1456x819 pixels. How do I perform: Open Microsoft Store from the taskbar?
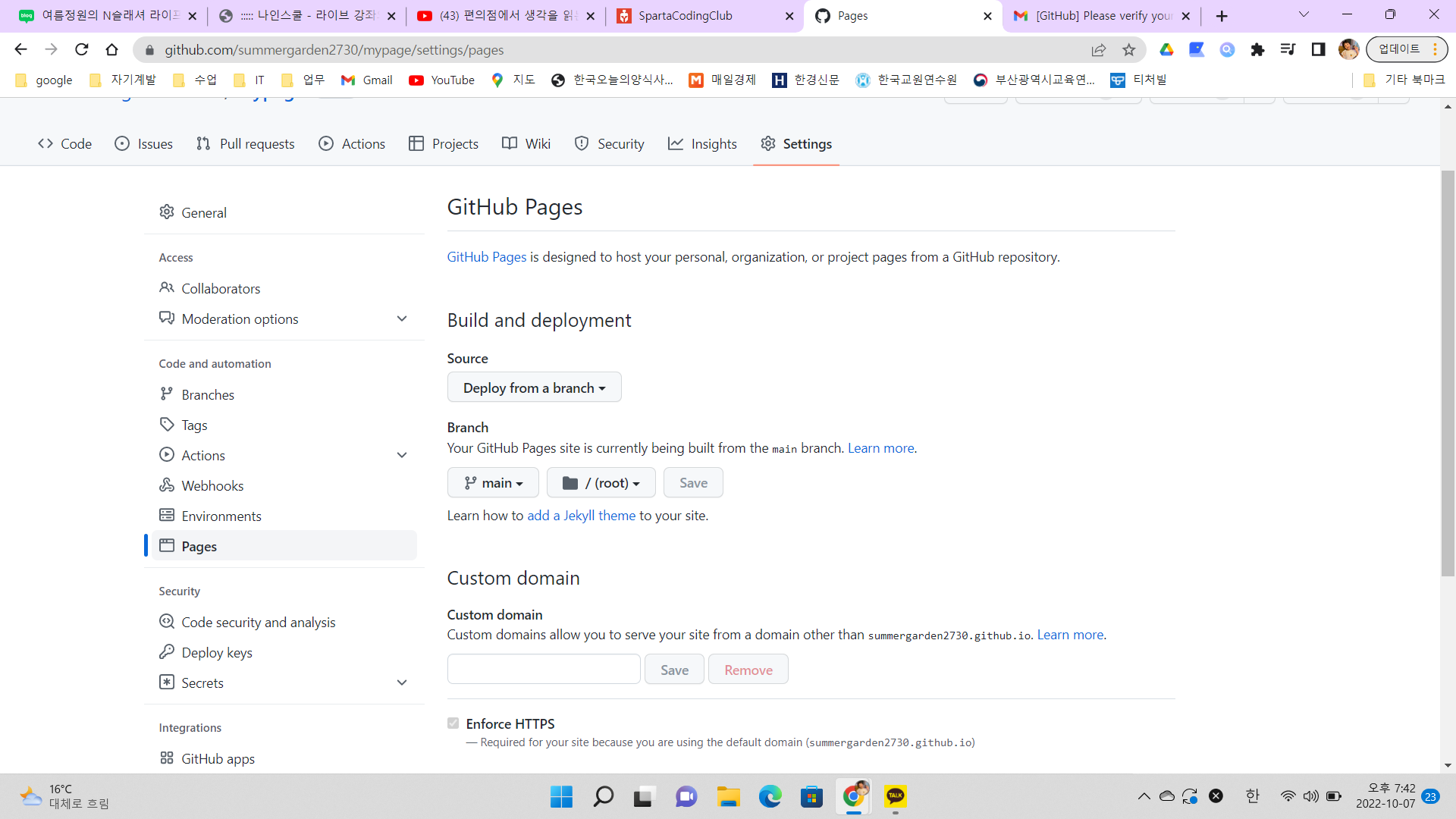(811, 796)
